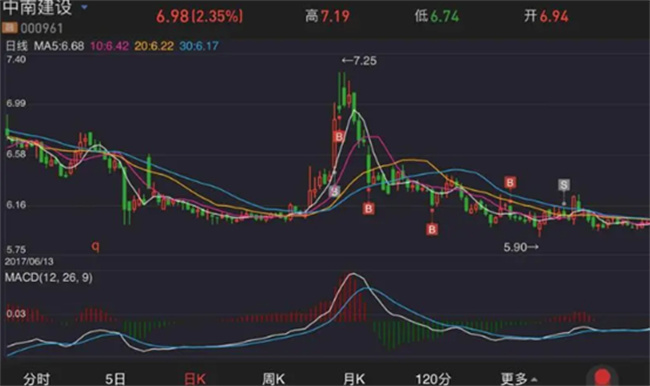Viewport: 650px width, 386px height.
Task: Open the 分时 intraday chart tab
Action: (37, 379)
